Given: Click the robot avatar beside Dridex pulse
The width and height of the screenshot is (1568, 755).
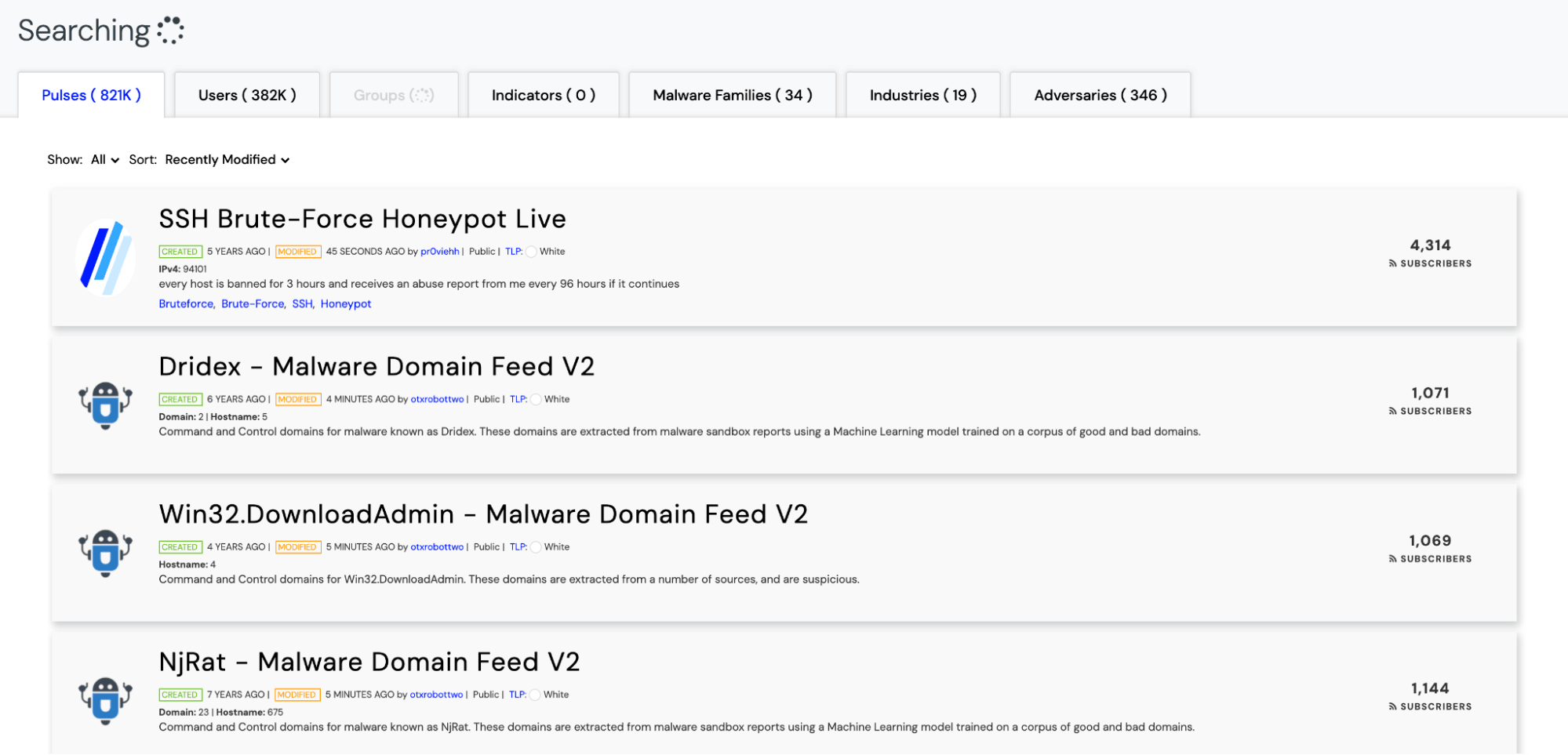Looking at the screenshot, I should [106, 405].
